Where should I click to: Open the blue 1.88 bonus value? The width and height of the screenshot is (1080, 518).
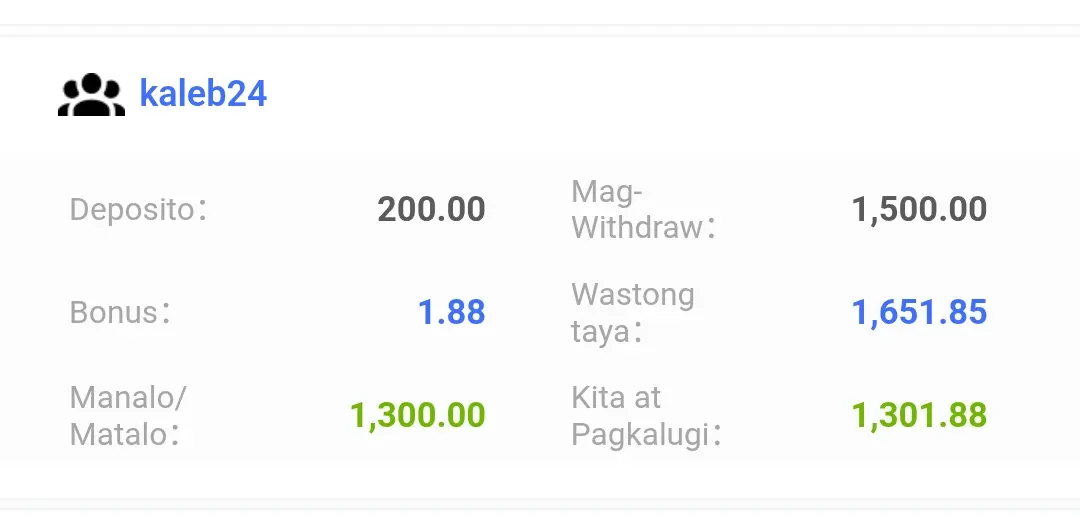(452, 312)
